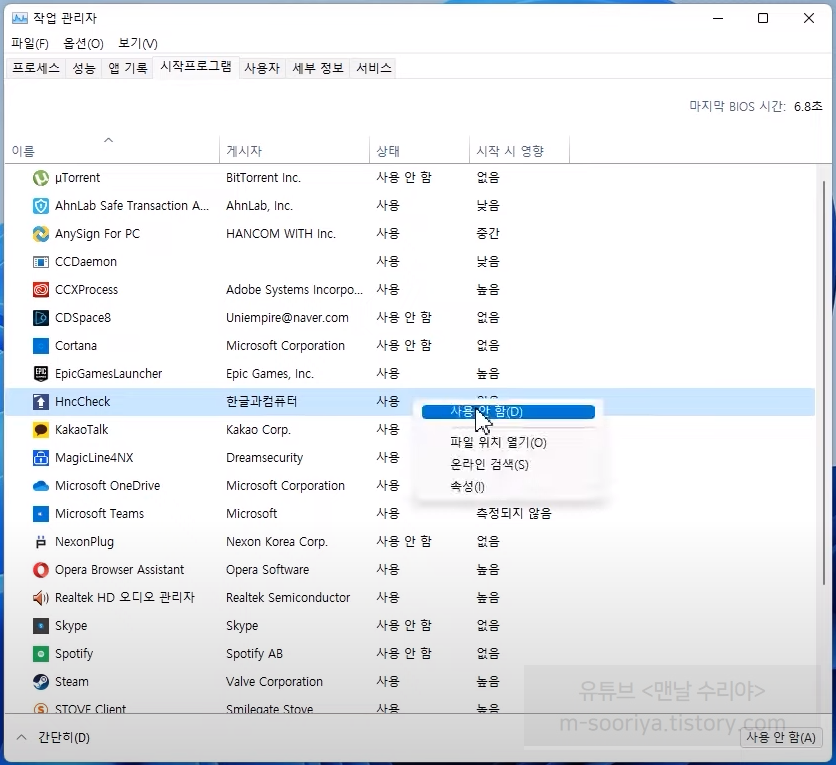Switch to the 앱 기록 tab
The width and height of the screenshot is (836, 765).
pyautogui.click(x=127, y=68)
